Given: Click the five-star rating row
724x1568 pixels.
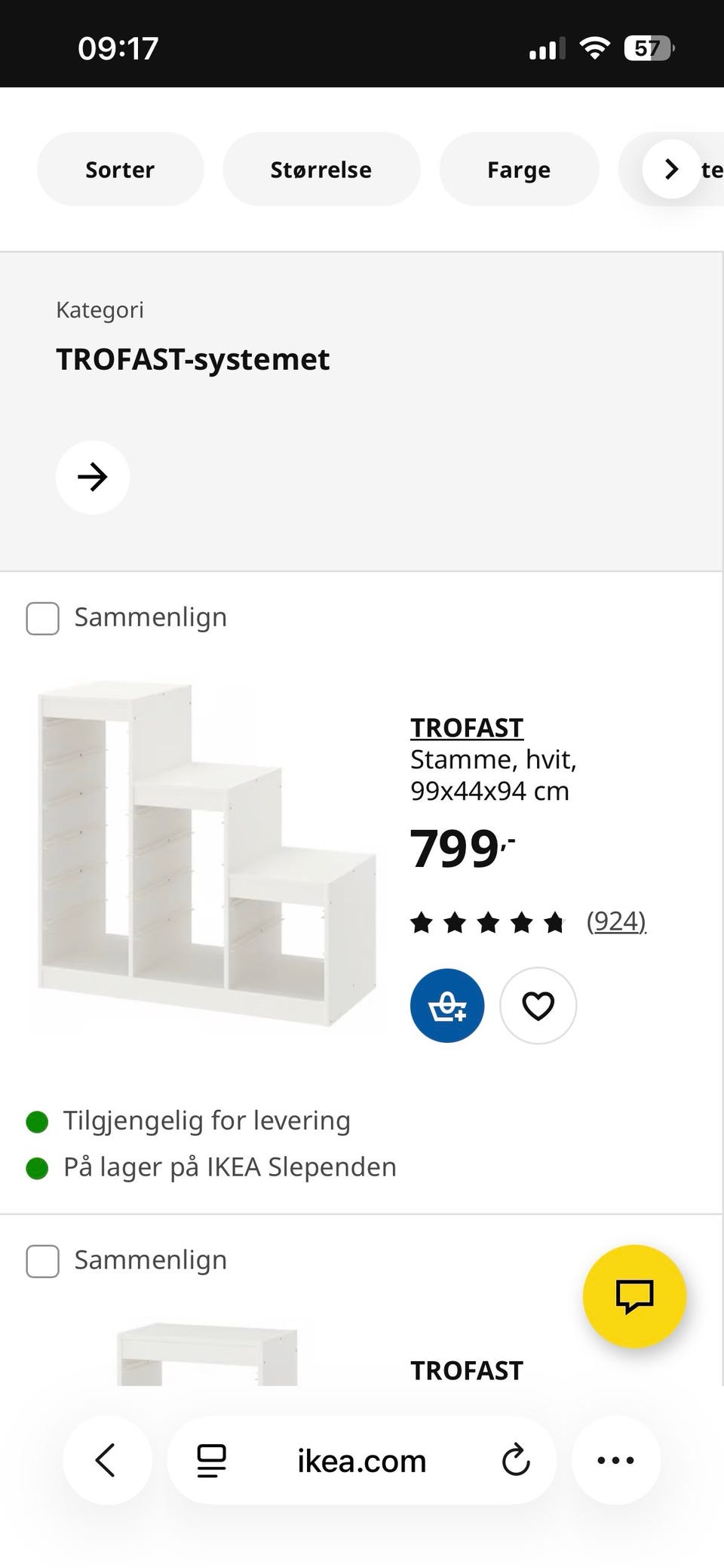Looking at the screenshot, I should click(487, 921).
